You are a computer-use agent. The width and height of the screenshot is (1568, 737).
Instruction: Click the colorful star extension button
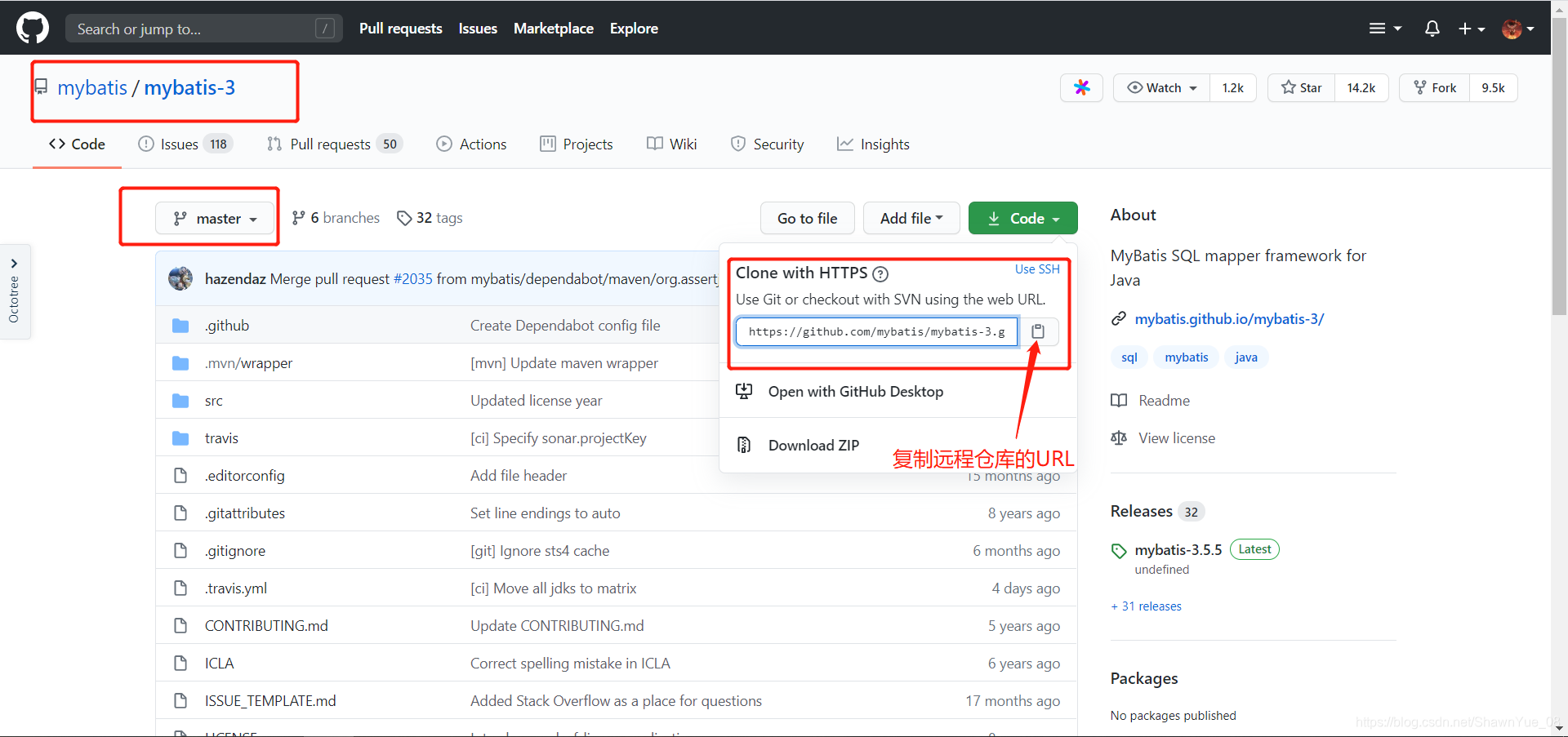click(1081, 87)
